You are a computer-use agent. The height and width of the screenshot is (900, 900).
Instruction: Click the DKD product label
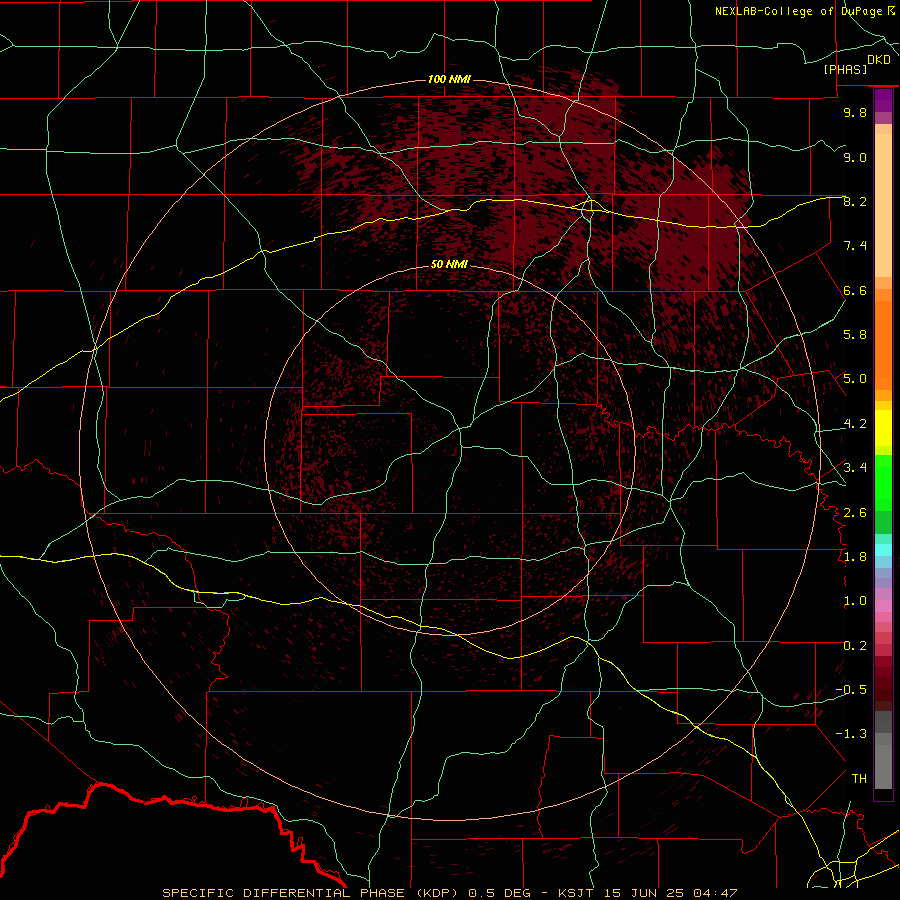coord(879,60)
